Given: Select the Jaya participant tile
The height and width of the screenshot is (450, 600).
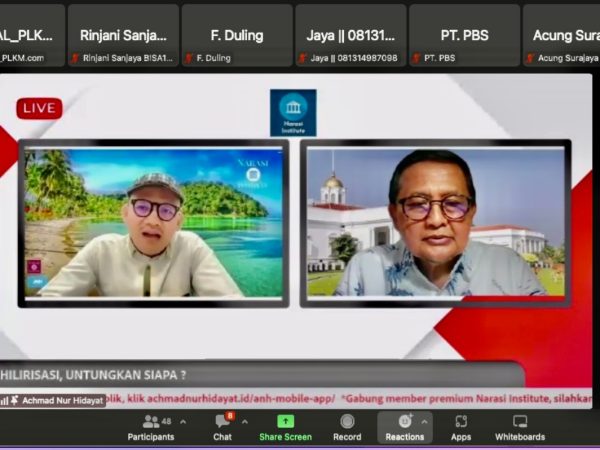Looking at the screenshot, I should point(350,35).
